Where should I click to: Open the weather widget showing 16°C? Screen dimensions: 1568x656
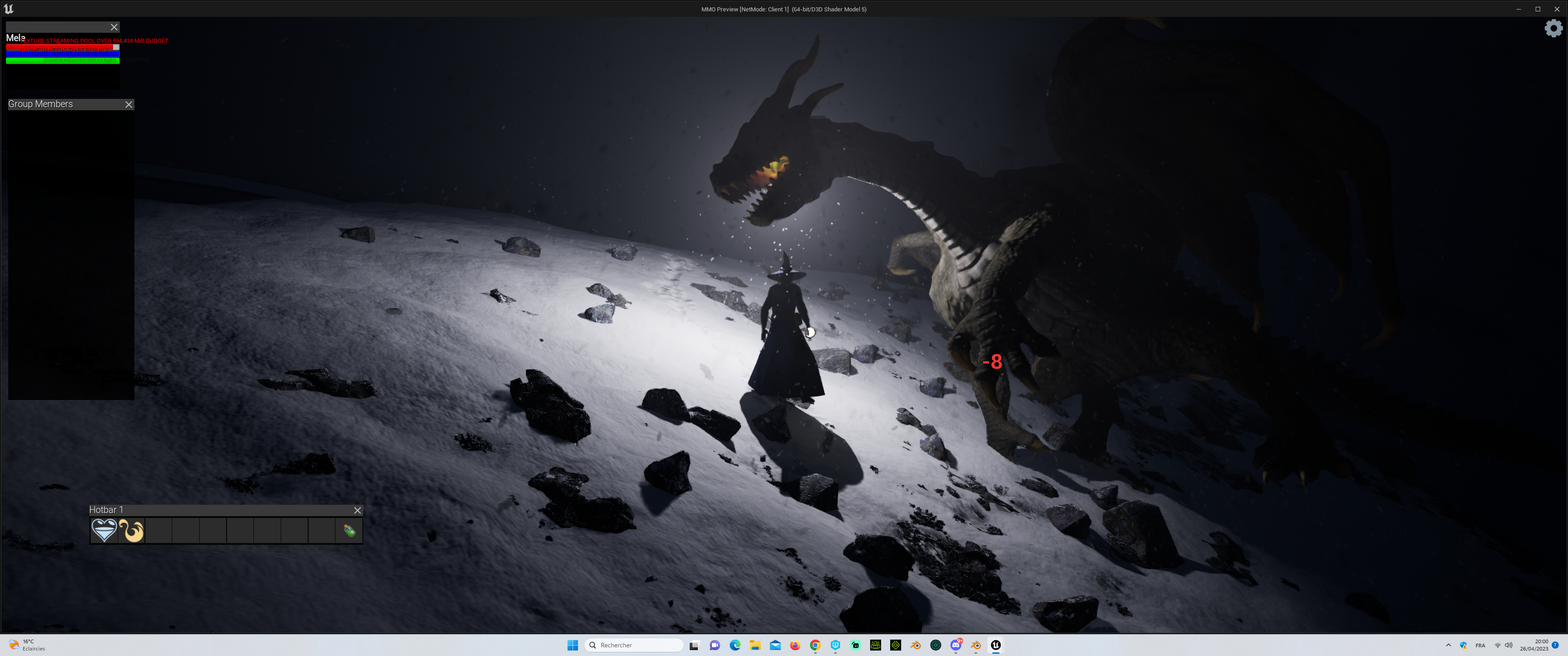[x=27, y=645]
